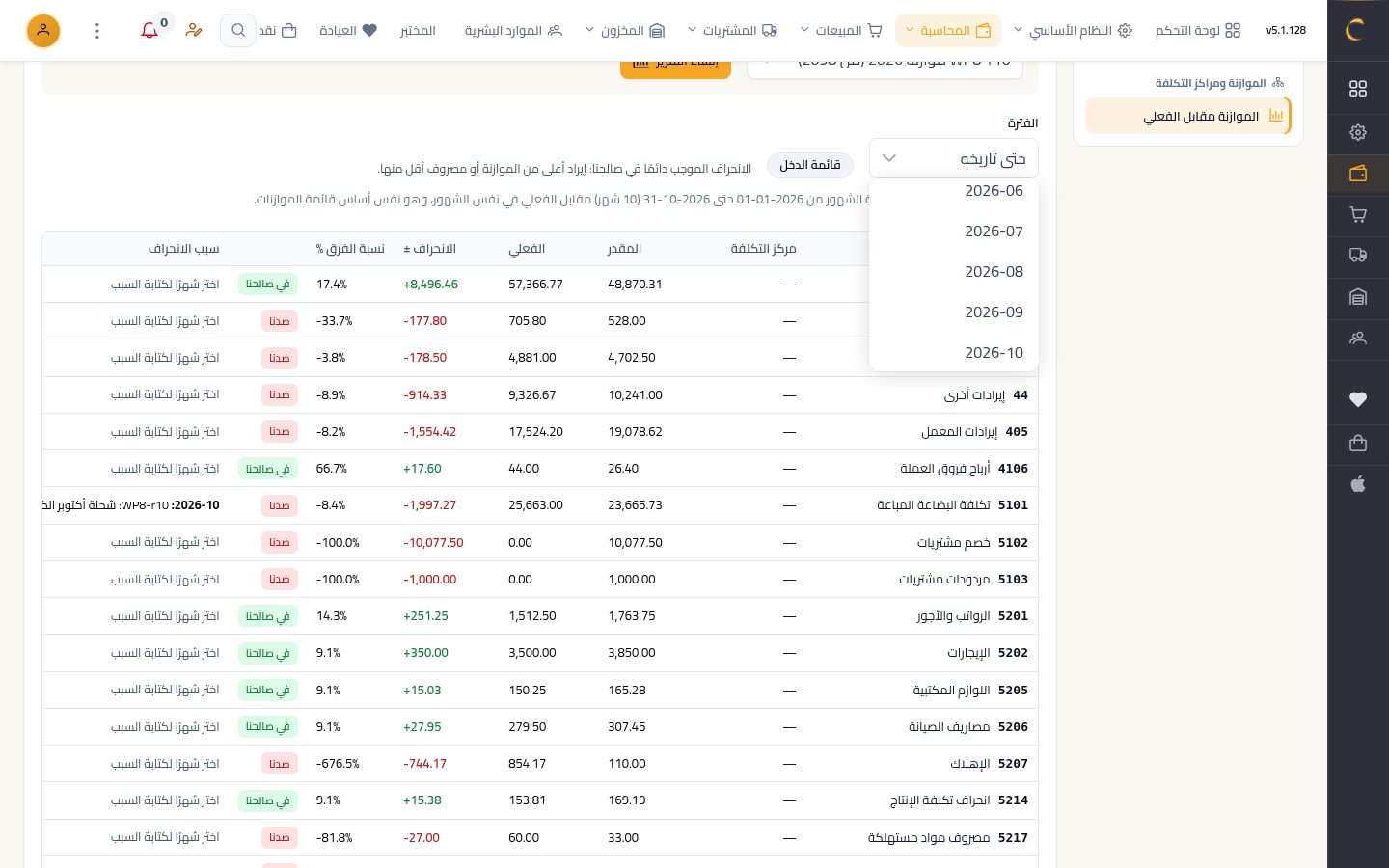The width and height of the screenshot is (1389, 868).
Task: Click the purchases truck icon in the sidebar
Action: 1358,256
